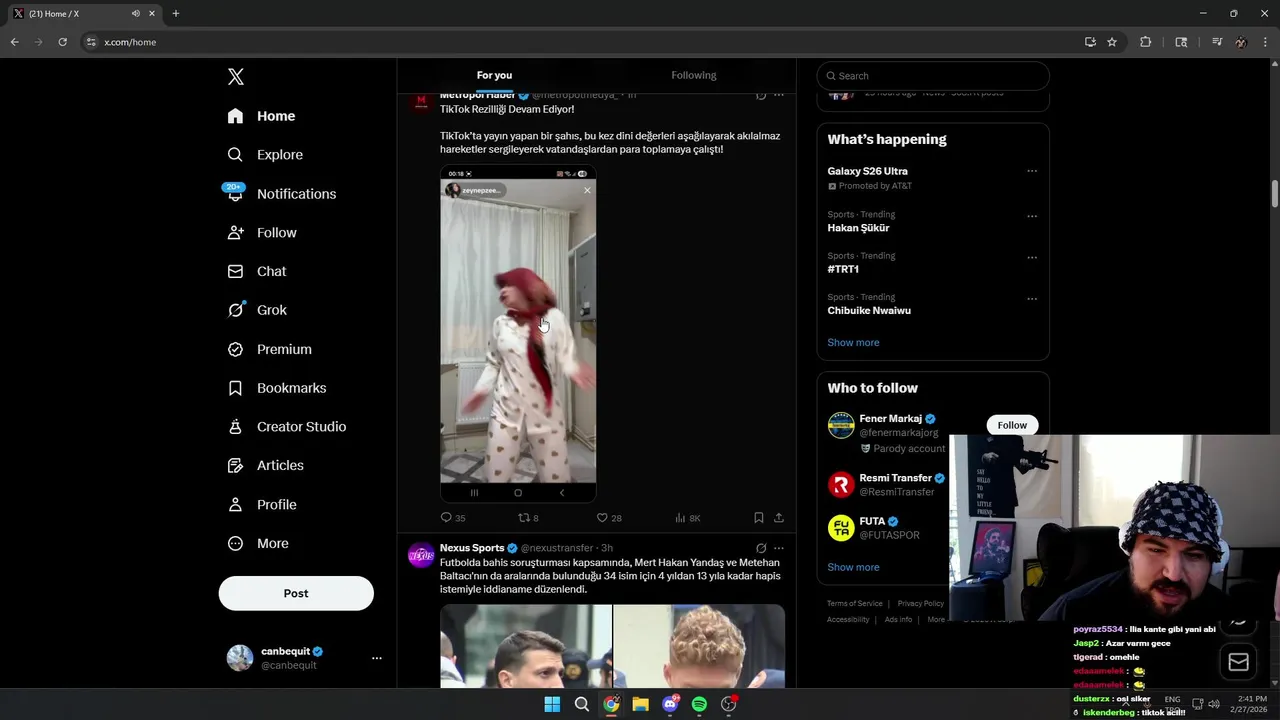This screenshot has width=1280, height=720.
Task: Click the Ads info footer link
Action: point(898,620)
